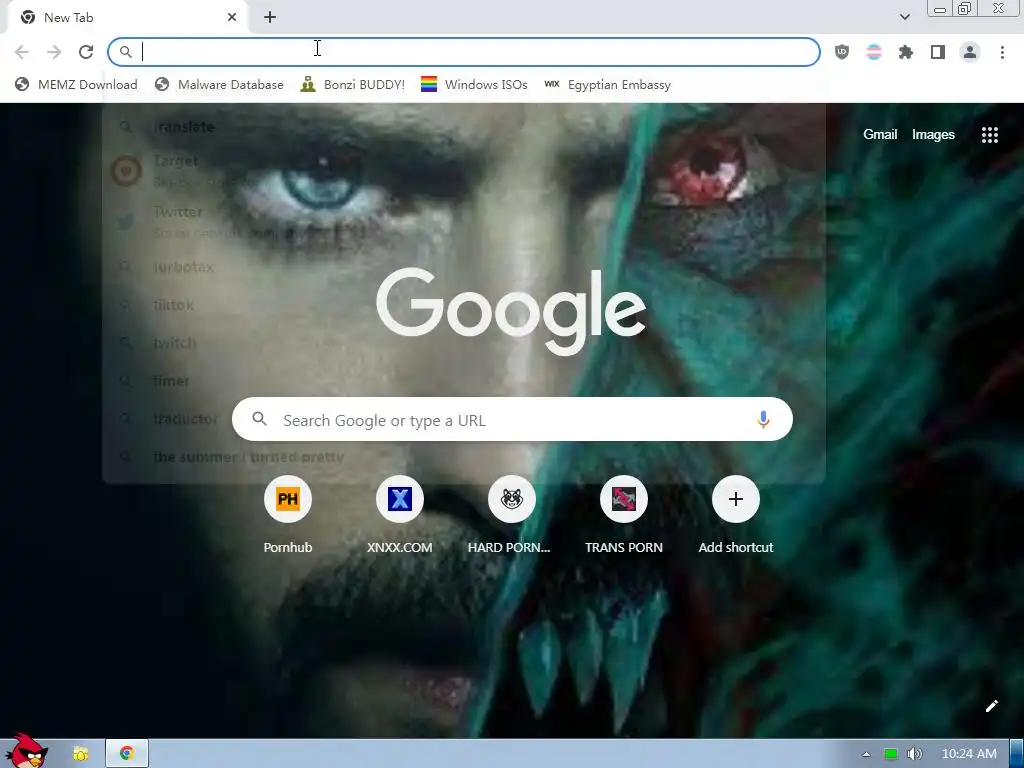Screen dimensions: 1024x768
Task: Open the MEMZ Download bookmark
Action: (76, 85)
